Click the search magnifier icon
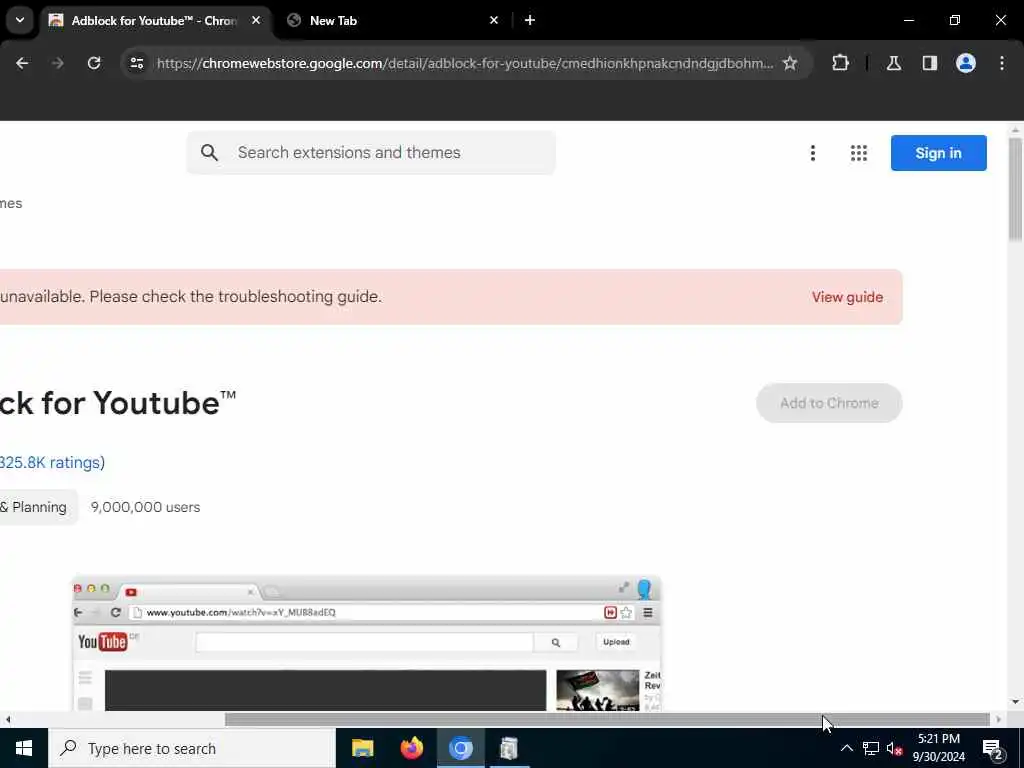This screenshot has width=1024, height=768. [x=209, y=153]
